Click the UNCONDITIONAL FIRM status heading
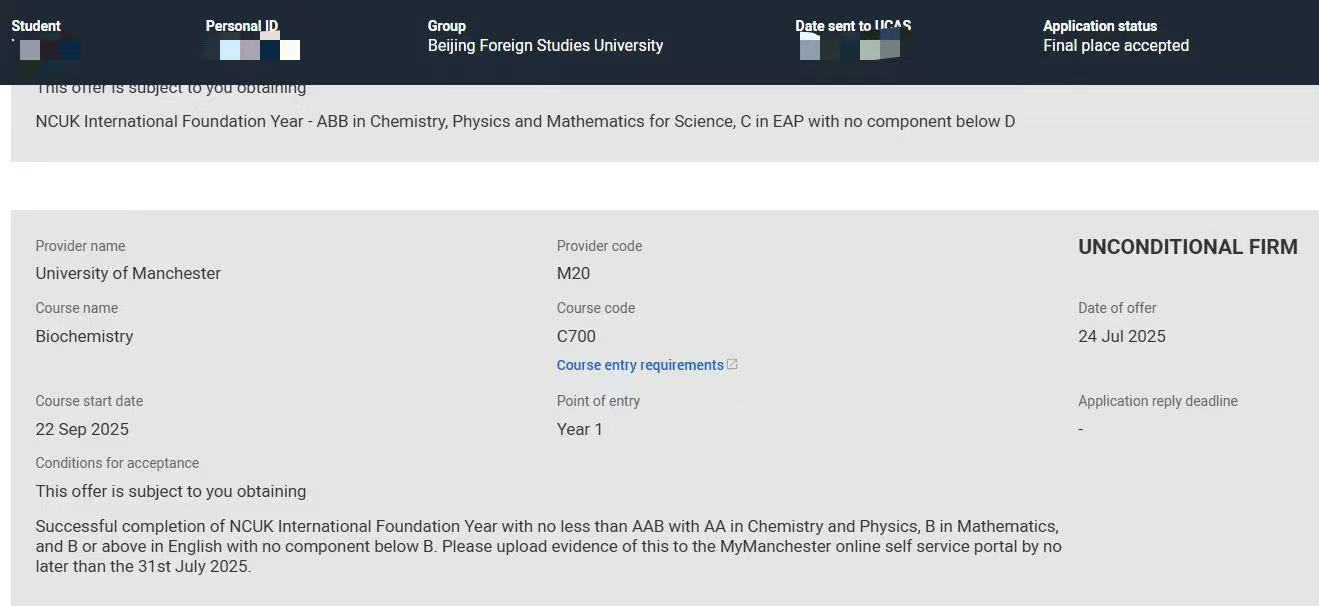 pos(1187,247)
